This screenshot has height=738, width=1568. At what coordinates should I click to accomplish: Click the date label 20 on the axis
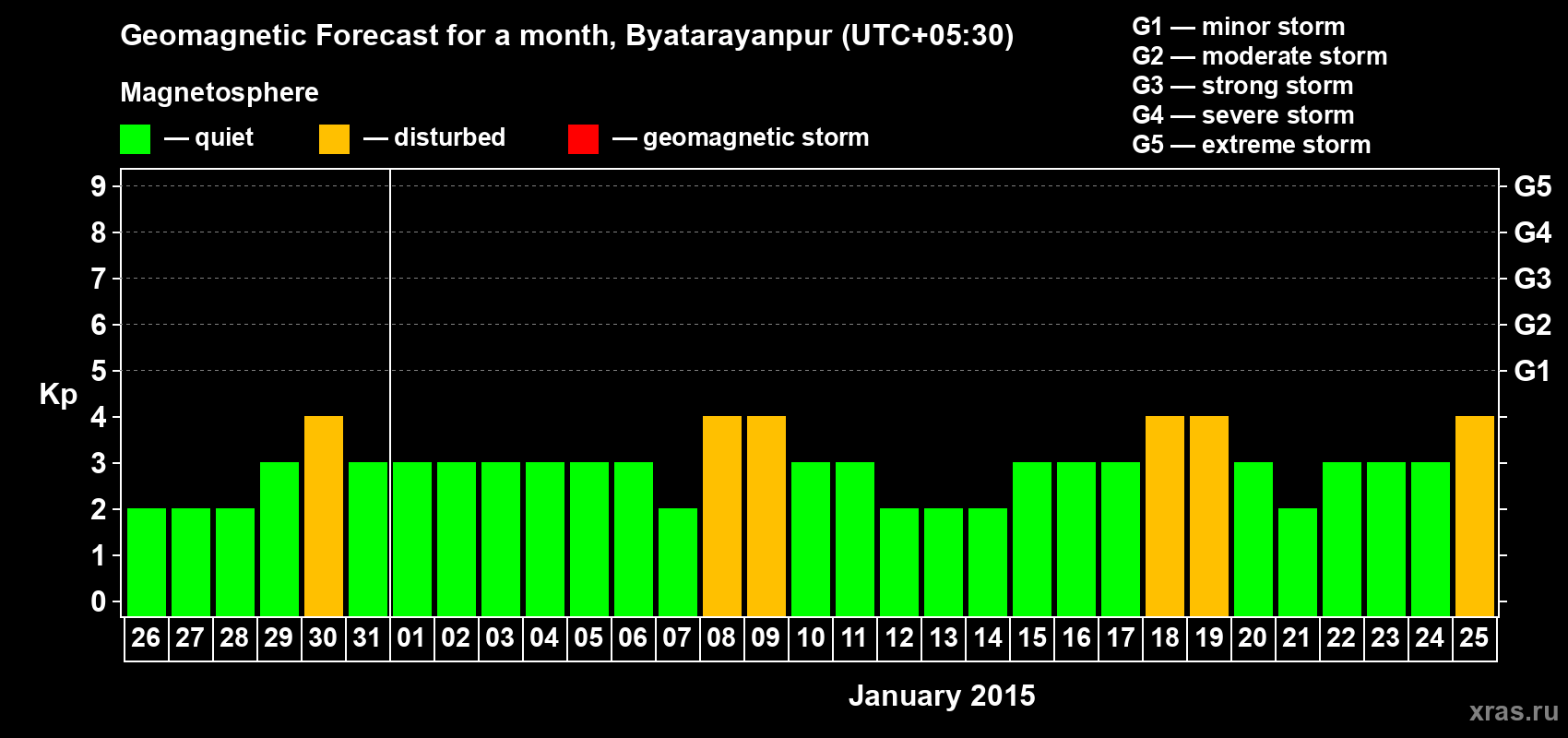[1253, 638]
